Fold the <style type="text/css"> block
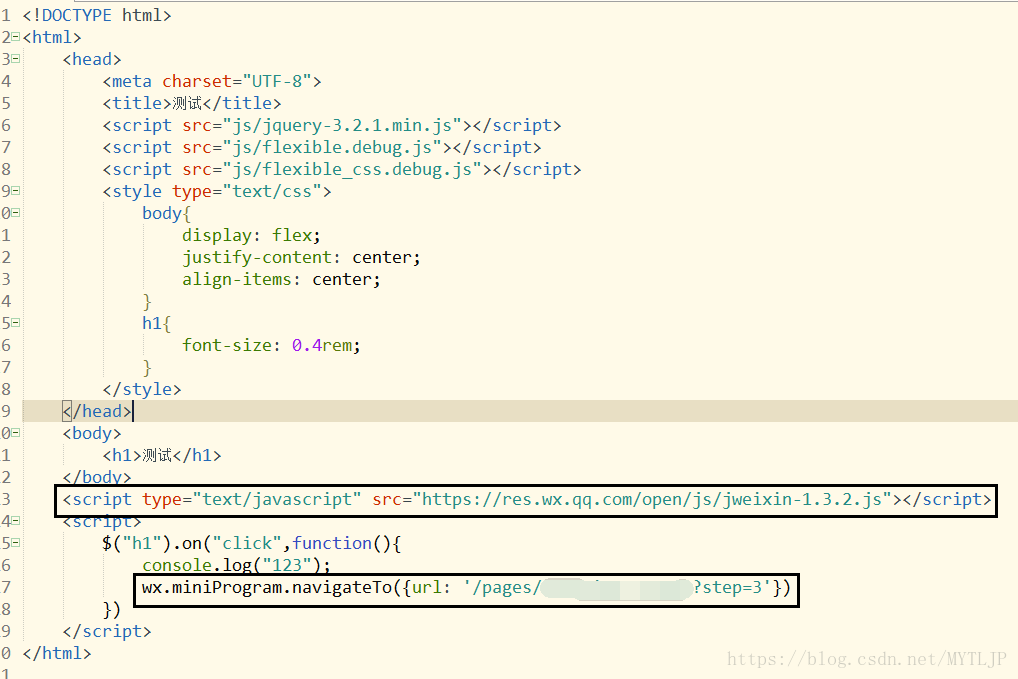 click(x=16, y=191)
